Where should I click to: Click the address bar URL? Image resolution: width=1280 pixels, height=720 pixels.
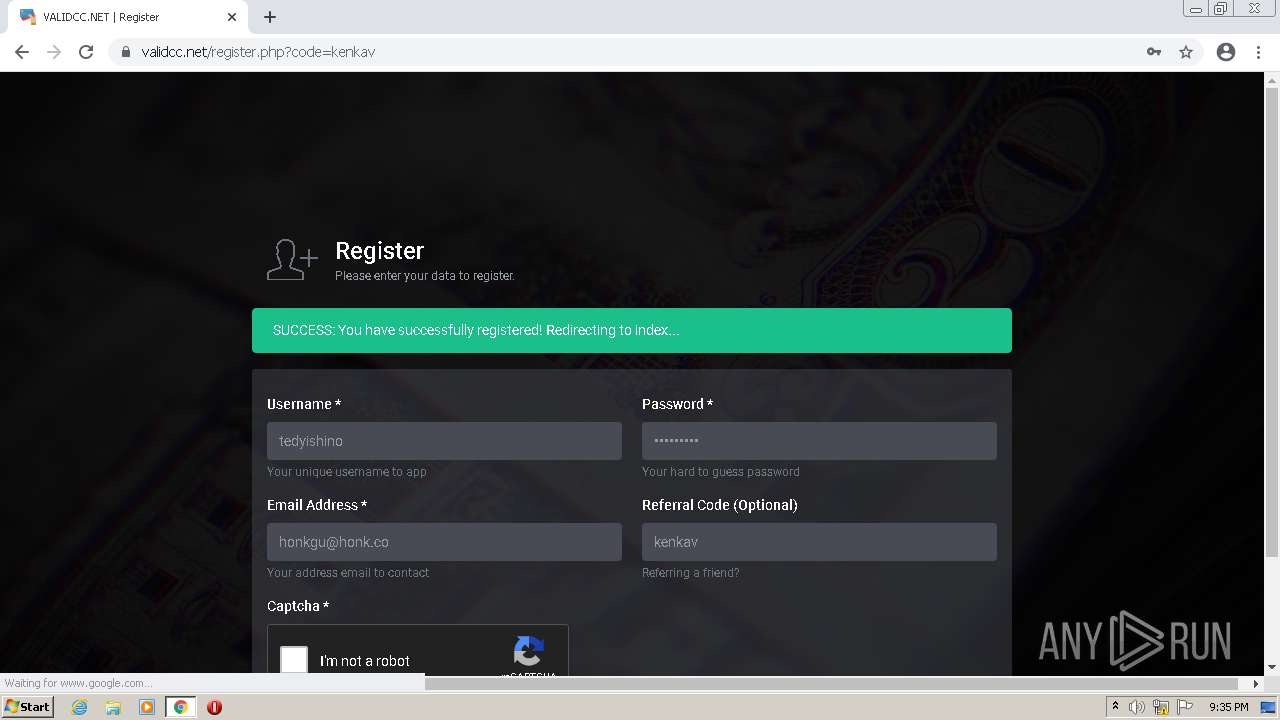pos(258,52)
